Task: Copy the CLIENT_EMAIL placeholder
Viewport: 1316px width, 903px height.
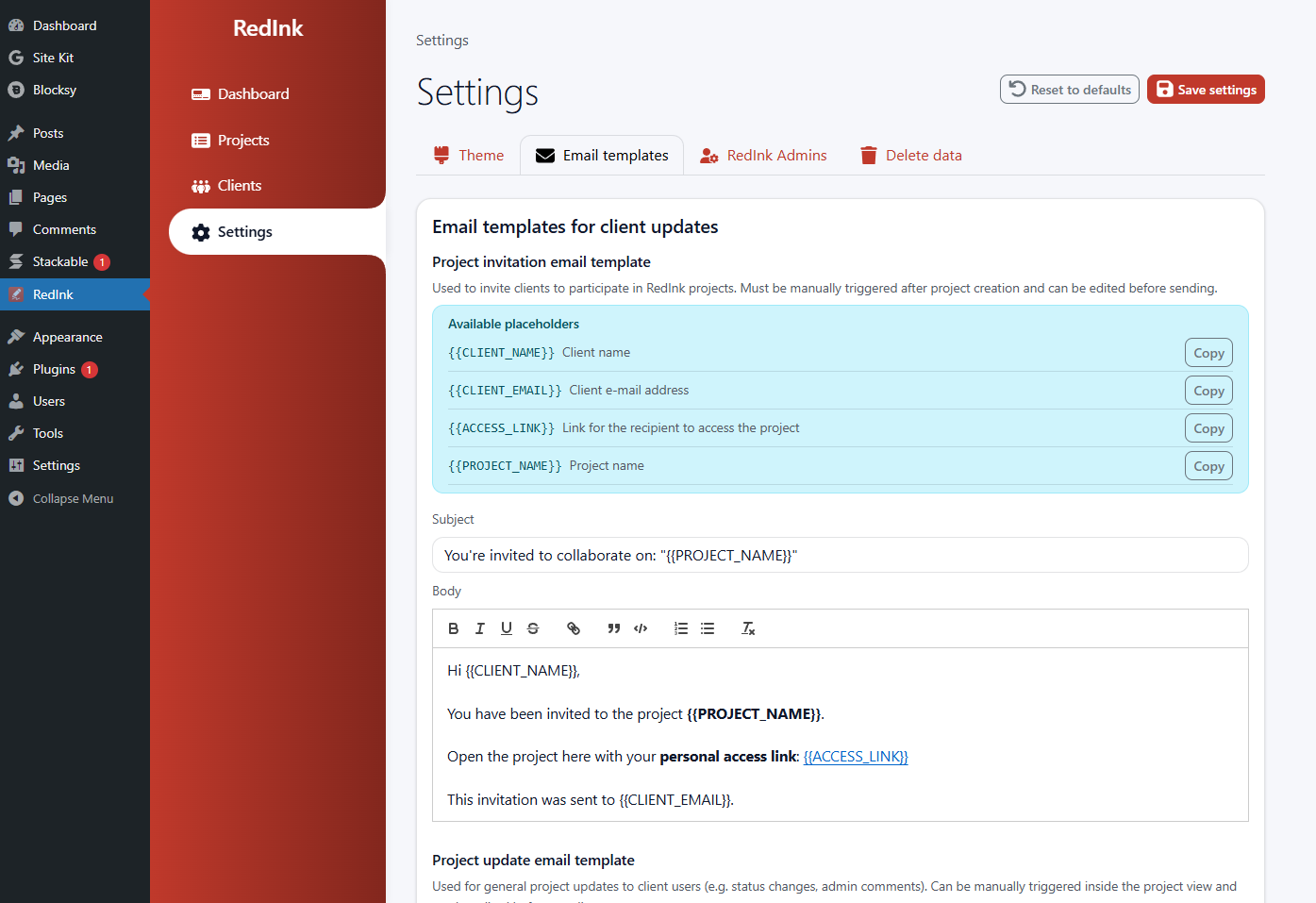Action: [1208, 391]
